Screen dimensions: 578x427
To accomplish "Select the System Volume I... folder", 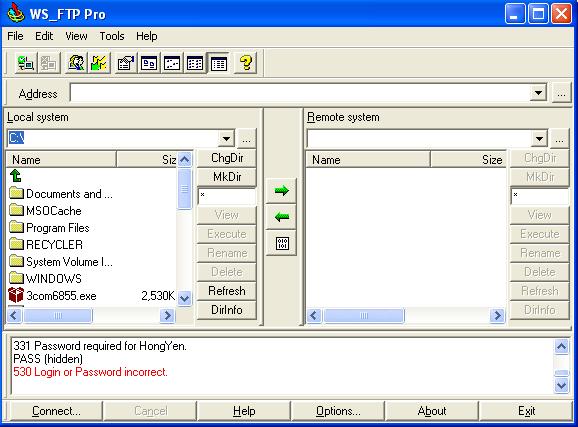I will click(x=61, y=261).
